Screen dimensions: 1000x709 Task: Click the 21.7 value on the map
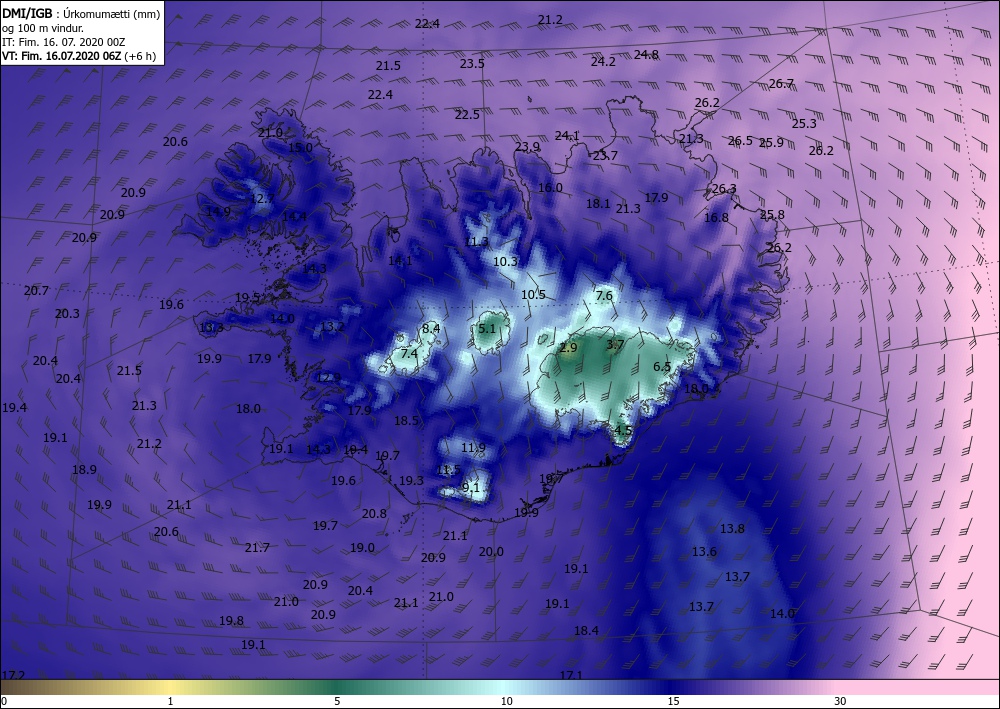coord(257,548)
